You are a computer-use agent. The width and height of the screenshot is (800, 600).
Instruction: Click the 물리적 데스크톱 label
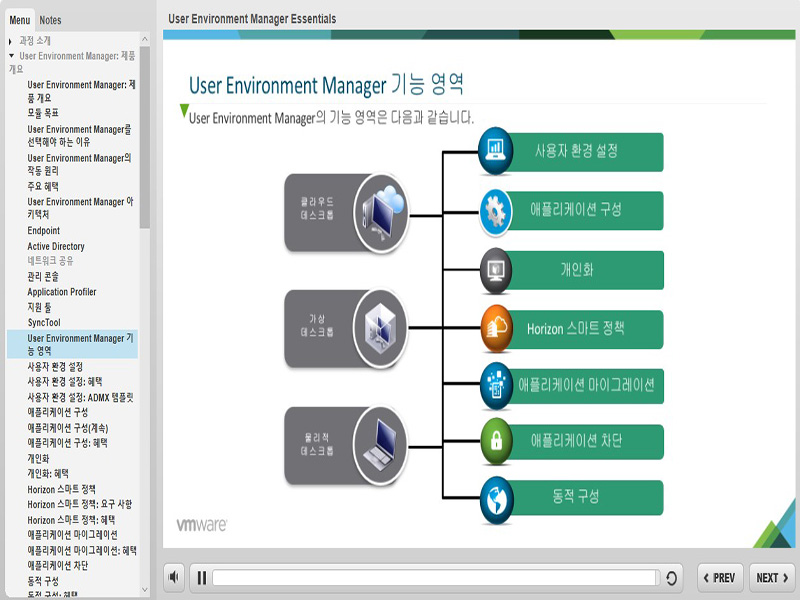(x=317, y=444)
